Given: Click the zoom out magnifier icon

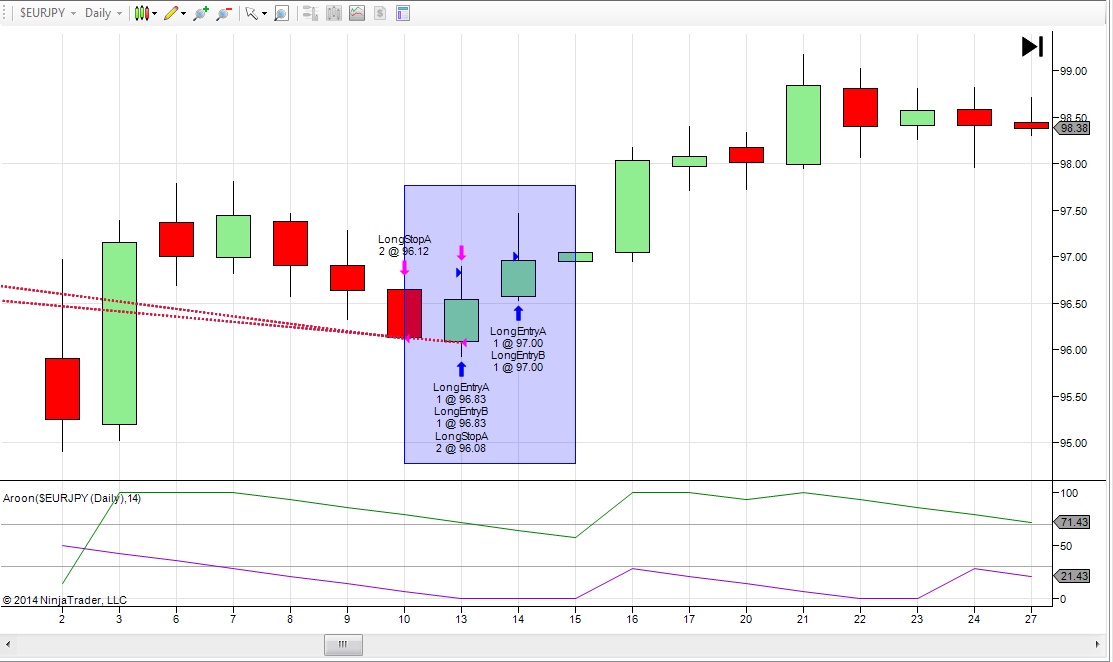Looking at the screenshot, I should 224,13.
